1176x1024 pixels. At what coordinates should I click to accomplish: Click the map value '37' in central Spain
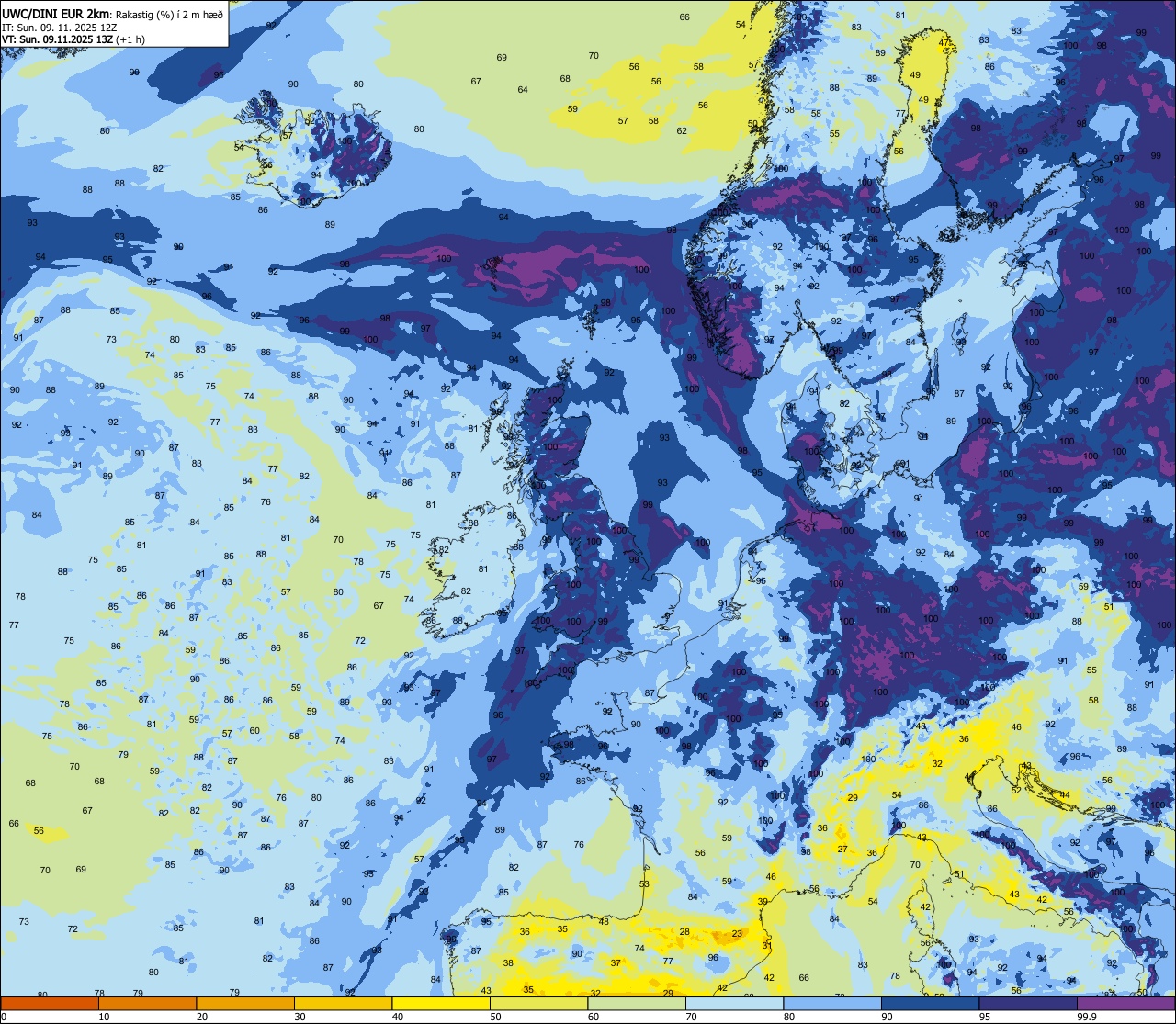pyautogui.click(x=616, y=963)
